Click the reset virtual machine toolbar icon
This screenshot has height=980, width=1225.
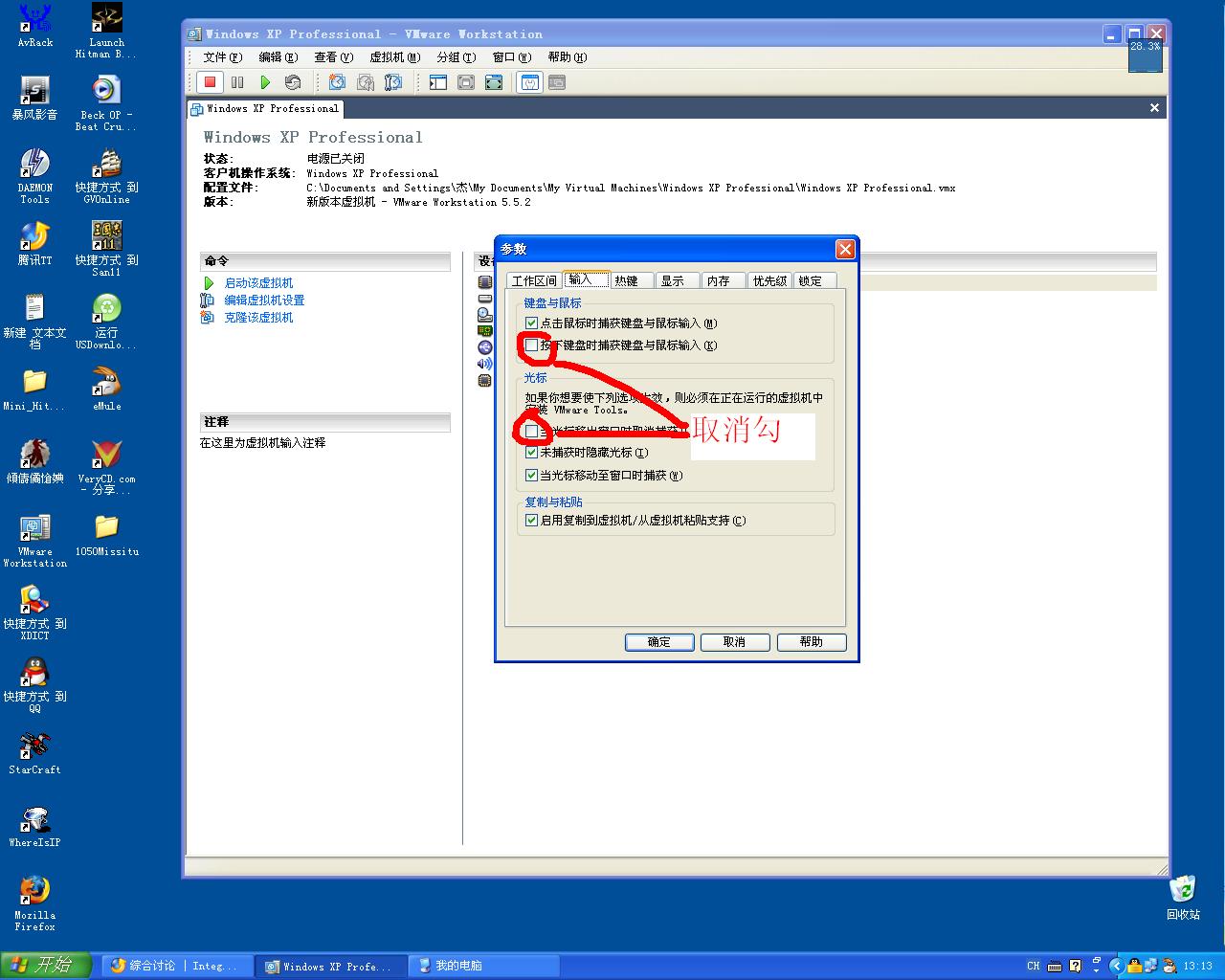click(x=293, y=82)
